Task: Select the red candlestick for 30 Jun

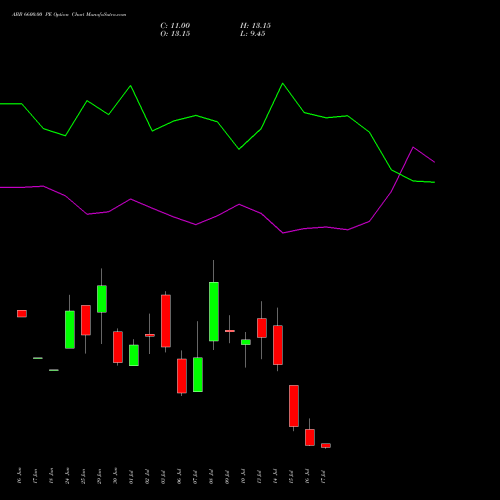Action: coord(118,347)
